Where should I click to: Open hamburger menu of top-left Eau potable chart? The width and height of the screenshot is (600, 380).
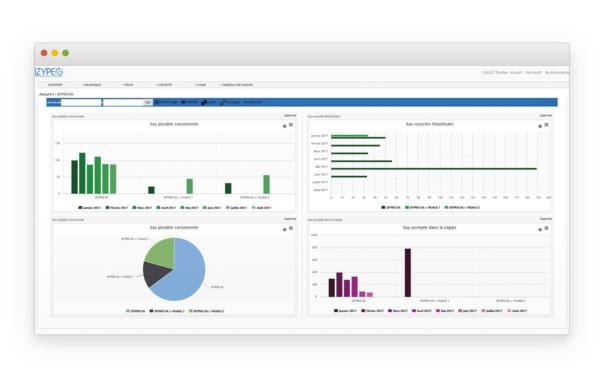click(291, 125)
